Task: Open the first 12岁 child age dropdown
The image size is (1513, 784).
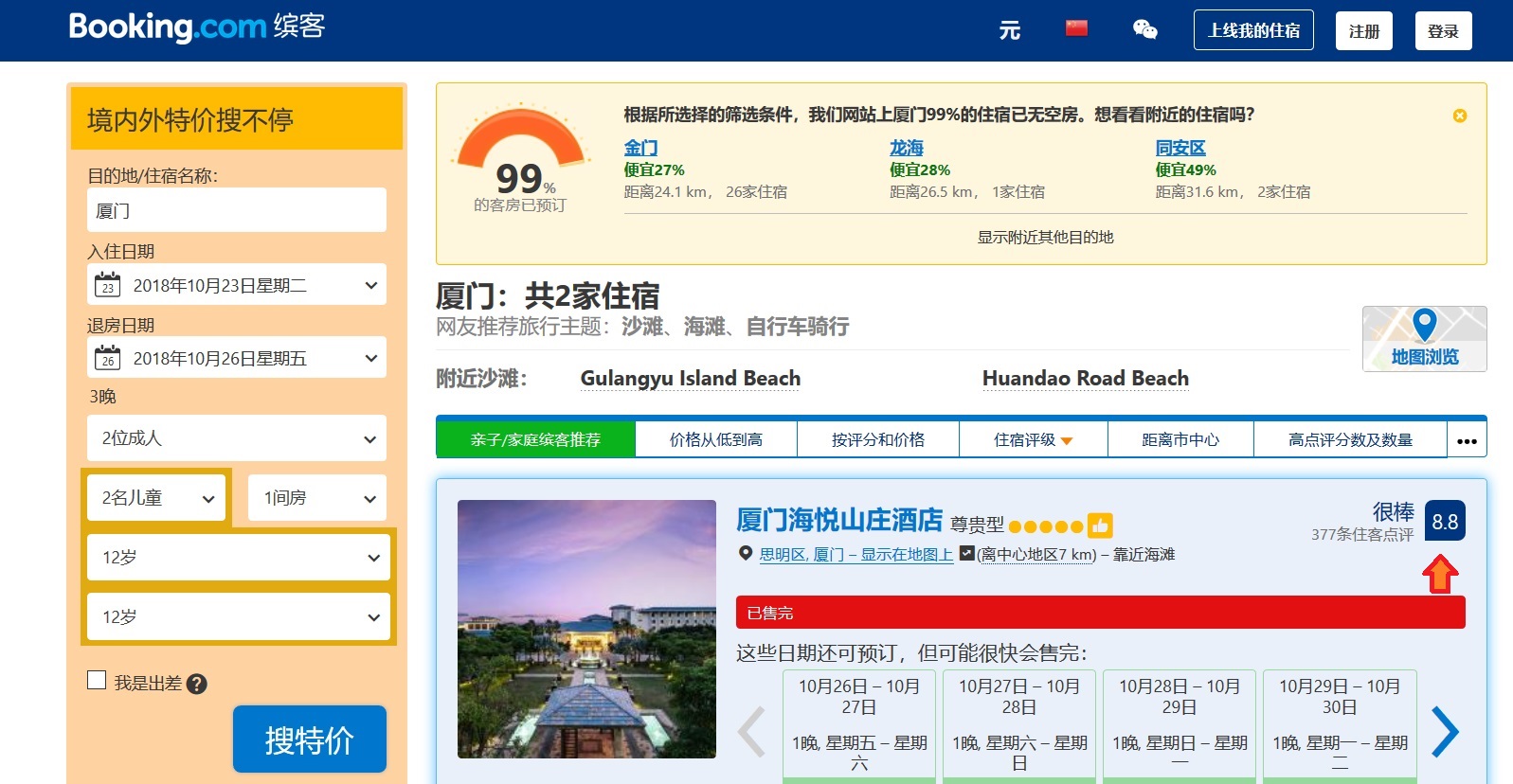Action: [x=239, y=558]
